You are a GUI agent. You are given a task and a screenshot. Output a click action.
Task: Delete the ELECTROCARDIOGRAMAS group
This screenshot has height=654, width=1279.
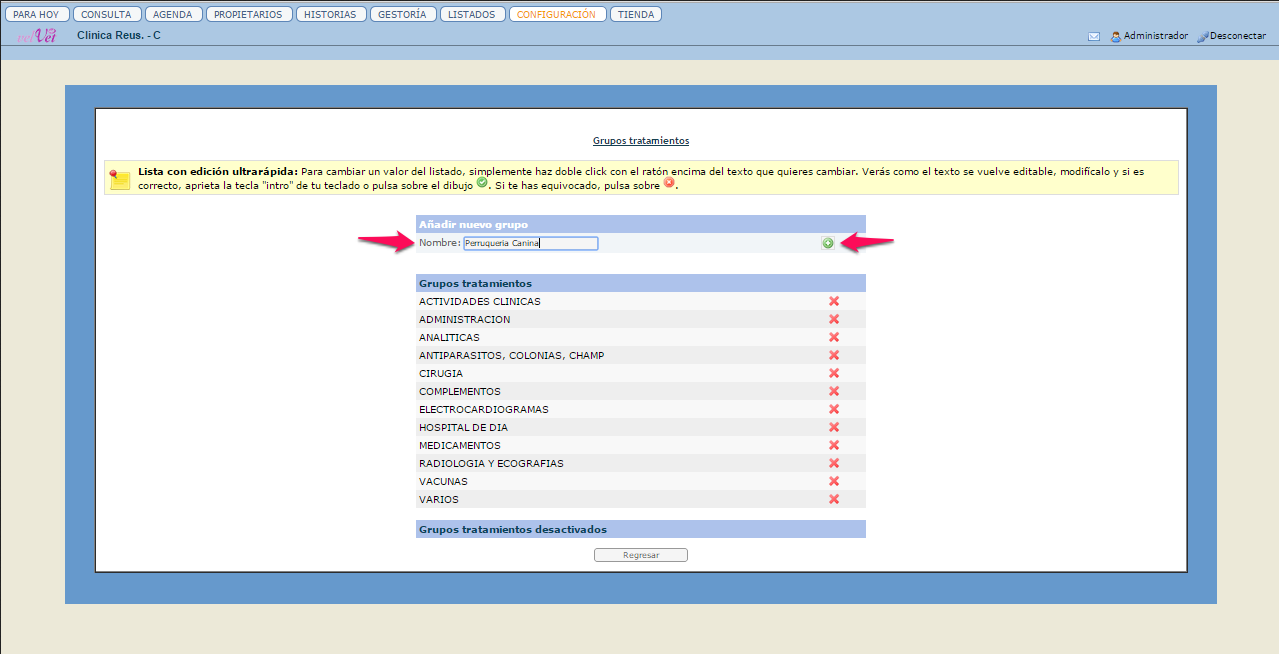click(x=834, y=409)
